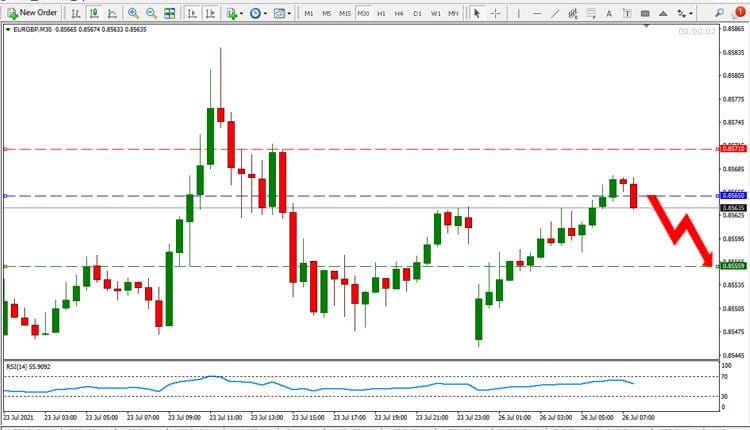
Task: Switch to the M1 timeframe
Action: point(309,13)
